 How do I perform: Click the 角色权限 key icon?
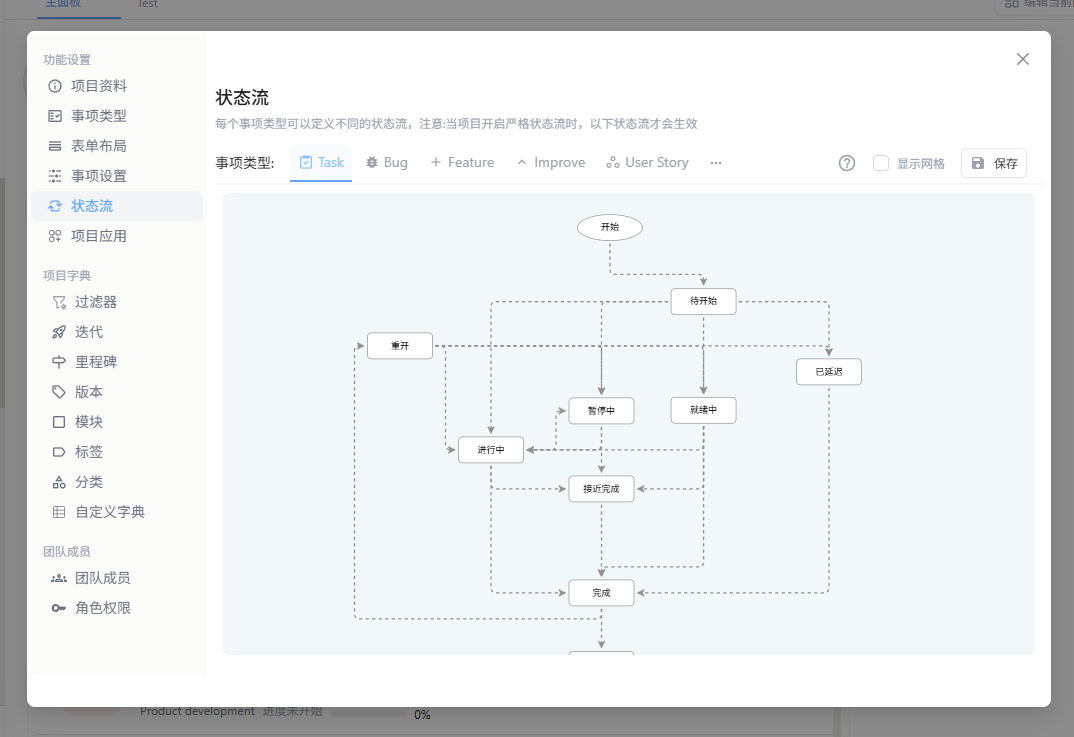(59, 608)
